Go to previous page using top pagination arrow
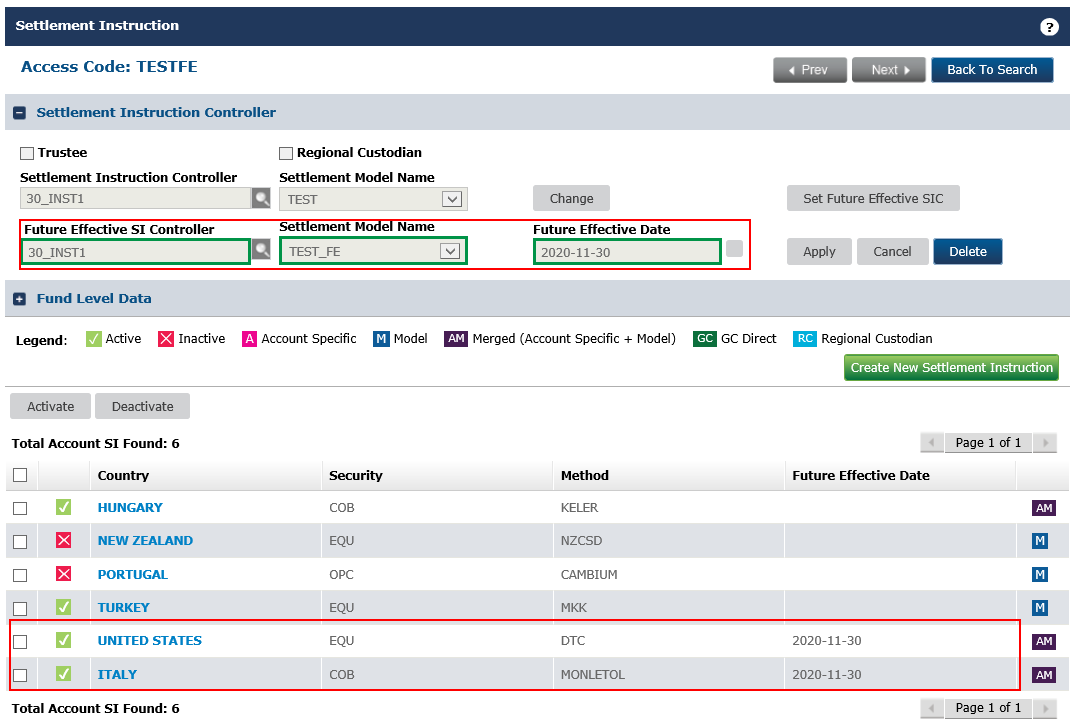The width and height of the screenshot is (1073, 727). [932, 442]
